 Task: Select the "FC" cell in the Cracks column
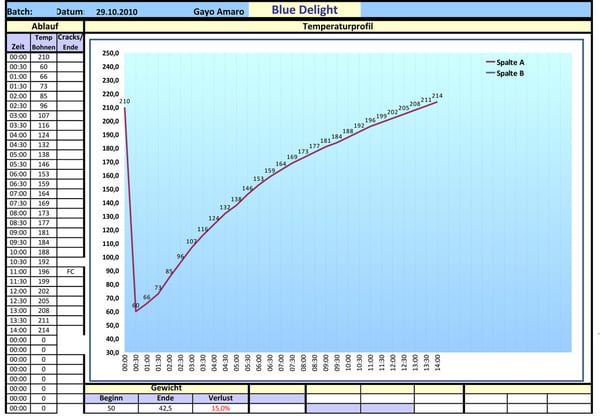click(70, 272)
